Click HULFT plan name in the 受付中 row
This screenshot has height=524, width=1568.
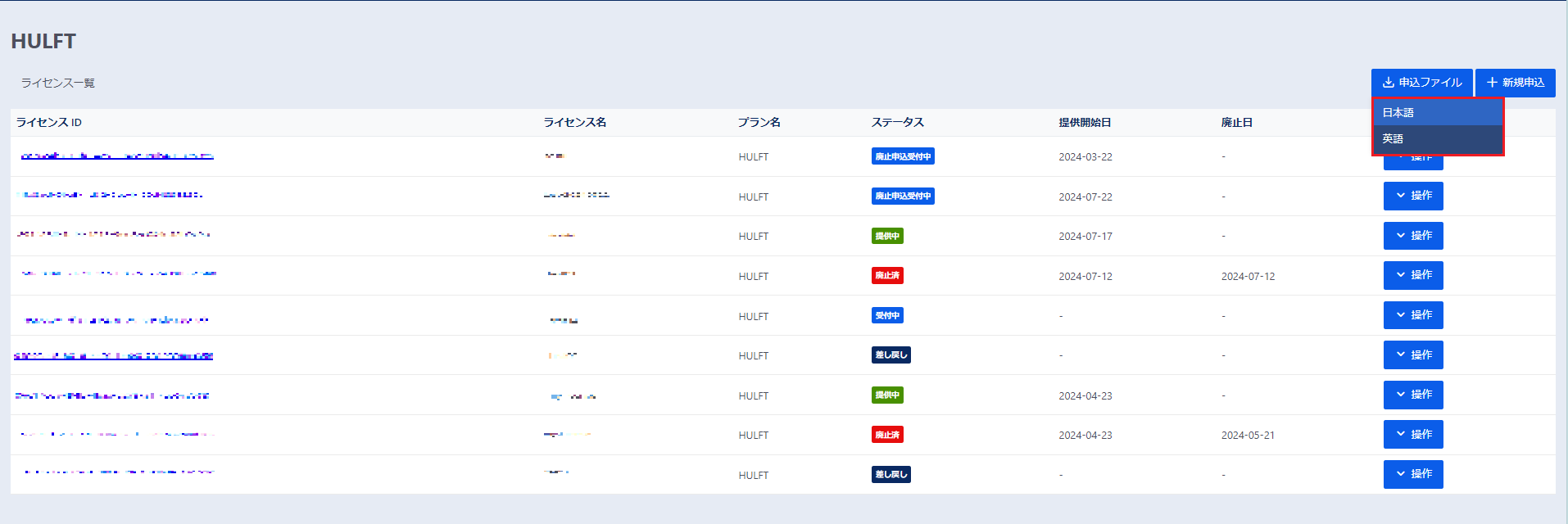click(x=754, y=316)
